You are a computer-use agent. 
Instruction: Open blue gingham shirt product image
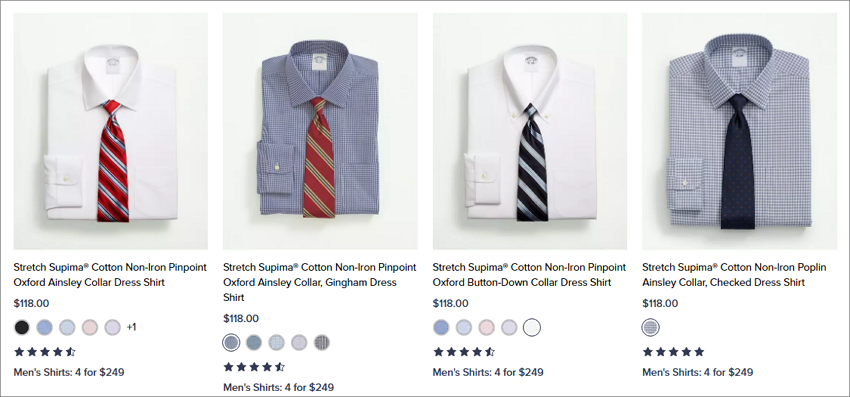(x=320, y=131)
